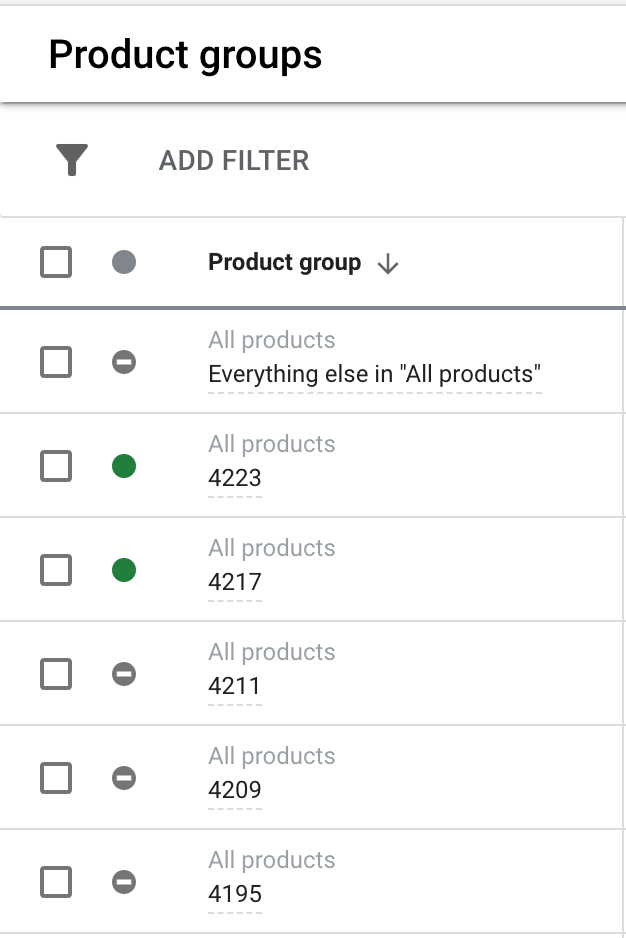Viewport: 626px width, 938px height.
Task: Sort by Product group column header
Action: [284, 262]
